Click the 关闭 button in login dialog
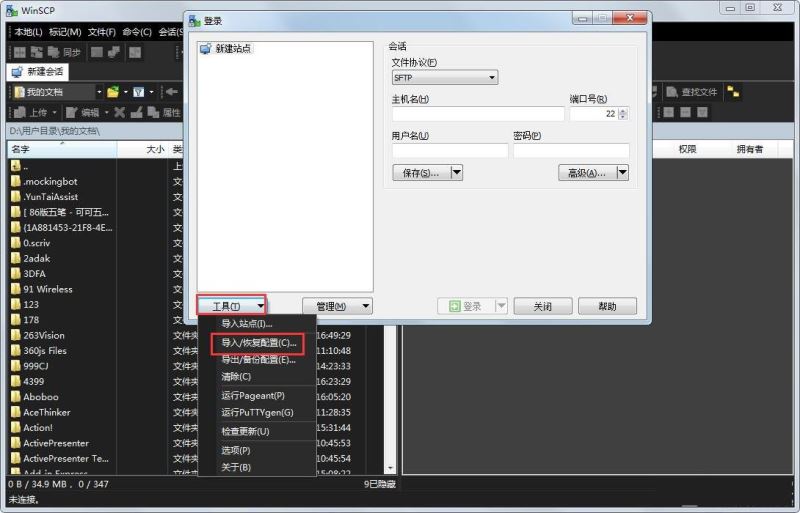 click(x=542, y=306)
